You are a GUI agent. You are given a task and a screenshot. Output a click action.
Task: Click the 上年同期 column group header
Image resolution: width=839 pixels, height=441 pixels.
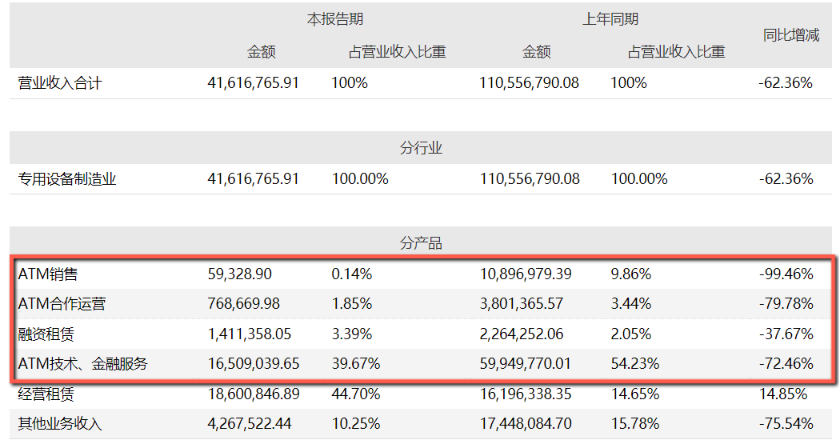pos(610,19)
